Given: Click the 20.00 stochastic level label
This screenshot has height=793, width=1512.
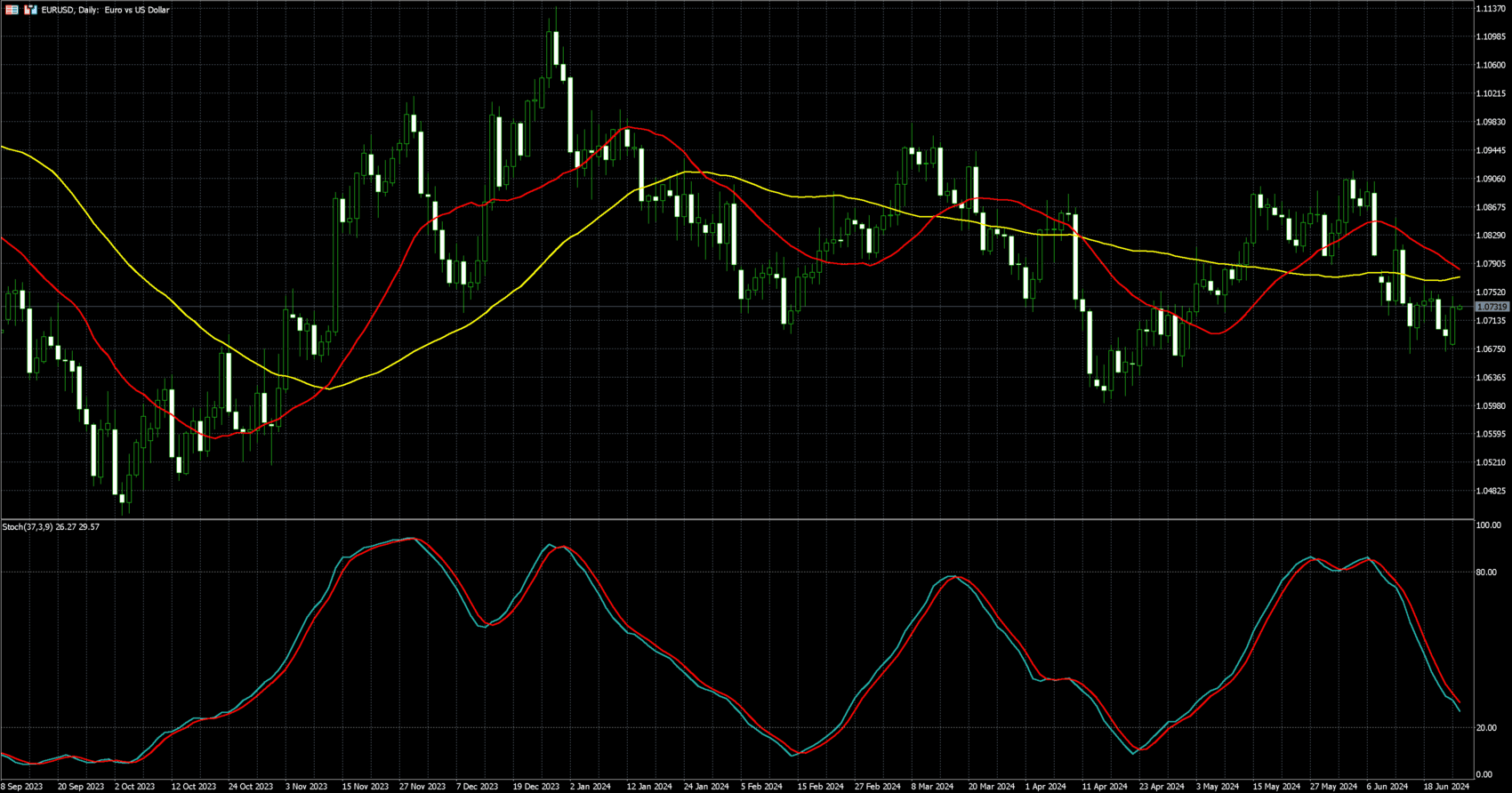Looking at the screenshot, I should pos(1486,728).
